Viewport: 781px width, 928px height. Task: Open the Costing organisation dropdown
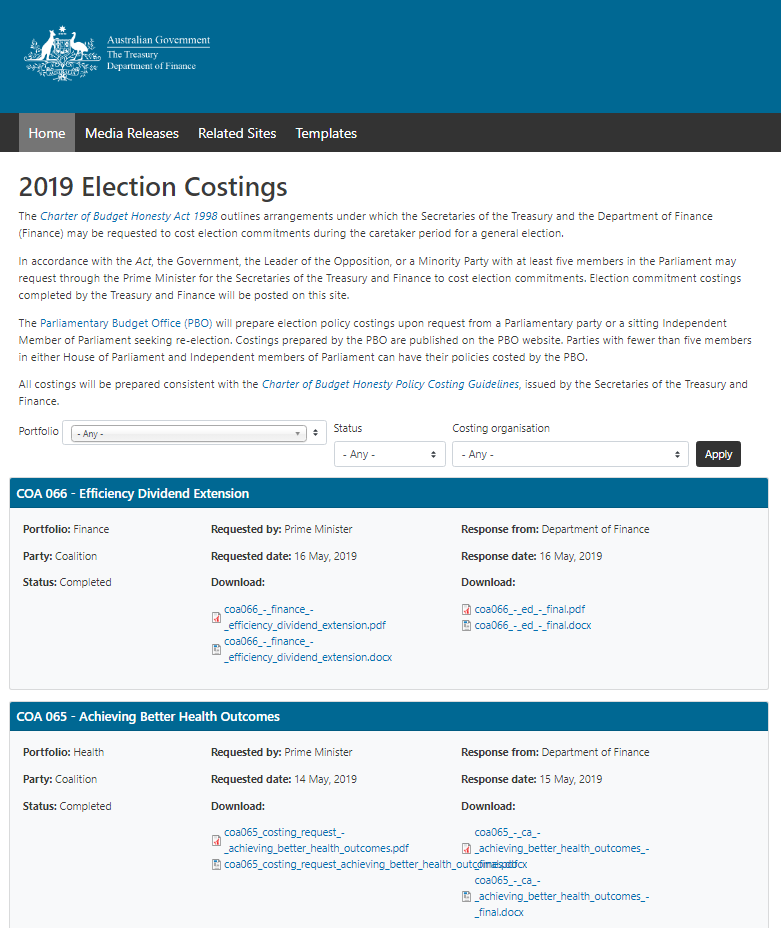click(x=570, y=454)
